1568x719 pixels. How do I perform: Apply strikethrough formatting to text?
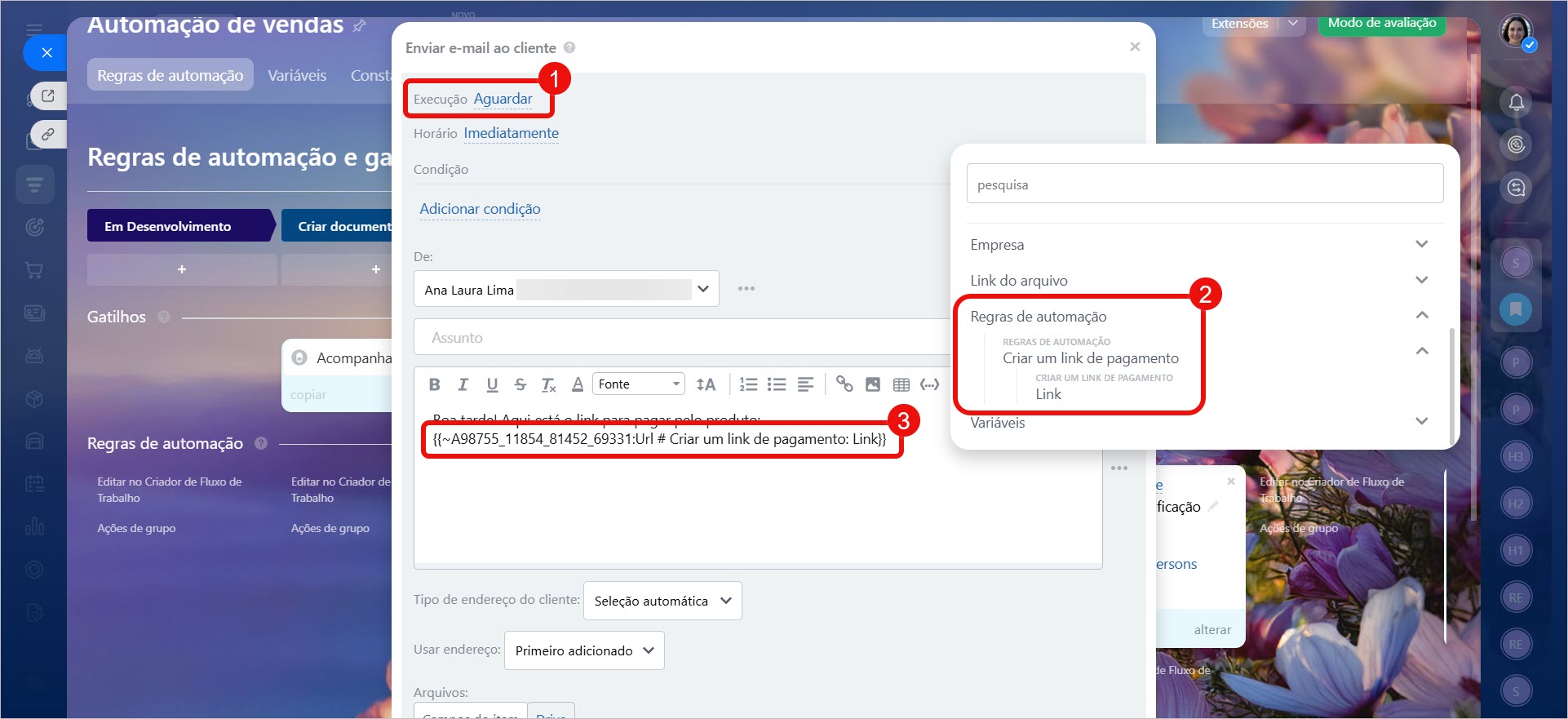click(x=520, y=384)
